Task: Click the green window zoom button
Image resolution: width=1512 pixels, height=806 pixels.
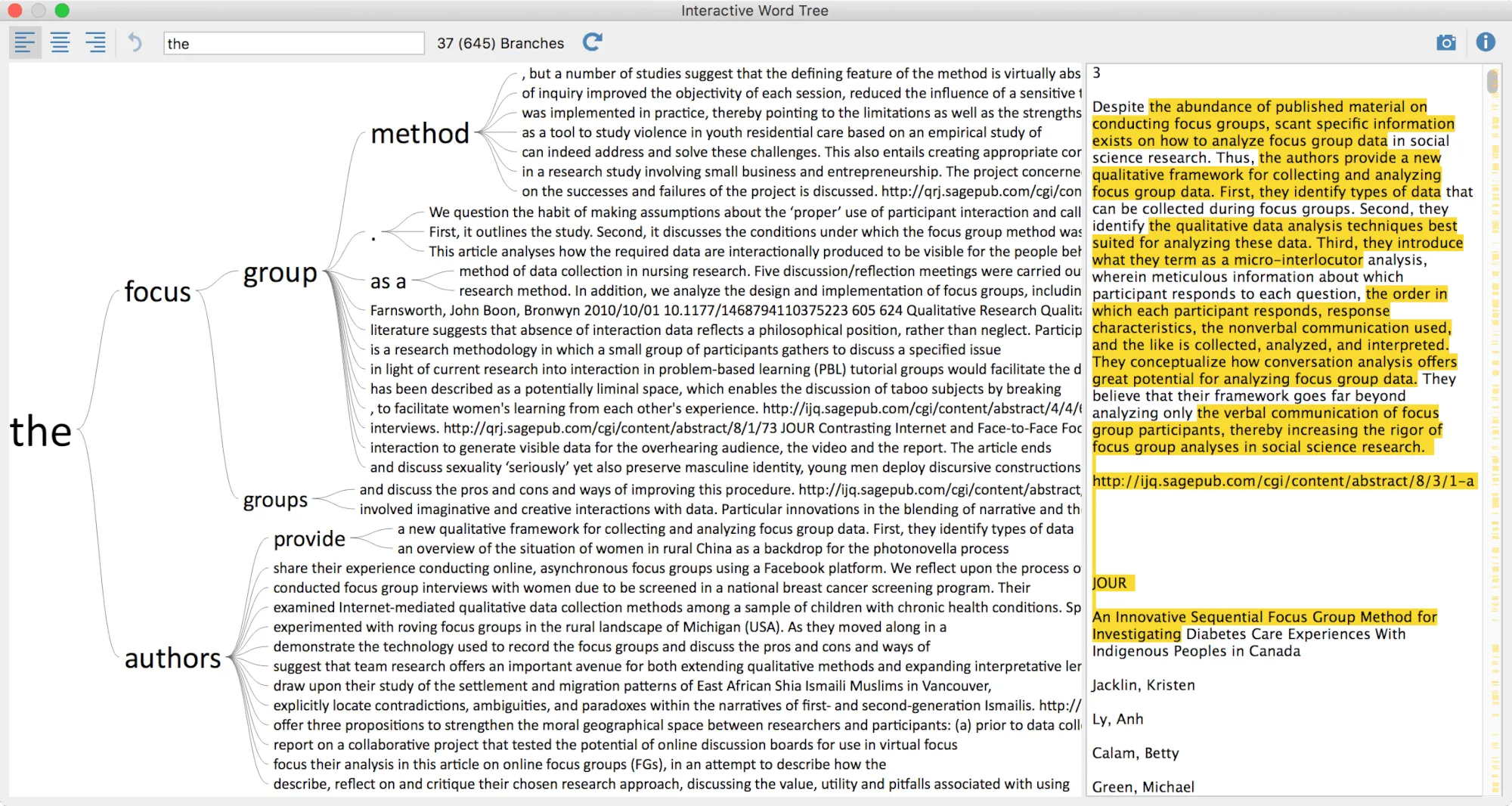Action: 62,10
